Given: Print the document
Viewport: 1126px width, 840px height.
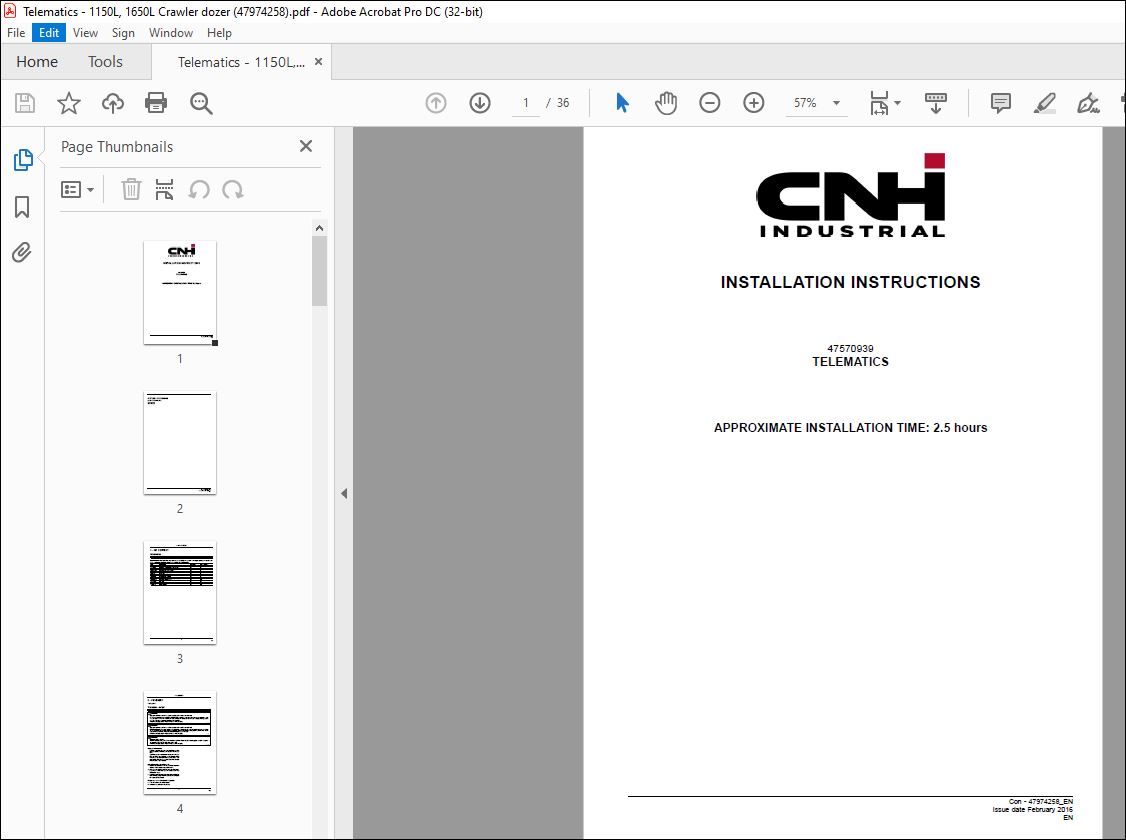Looking at the screenshot, I should [x=156, y=103].
